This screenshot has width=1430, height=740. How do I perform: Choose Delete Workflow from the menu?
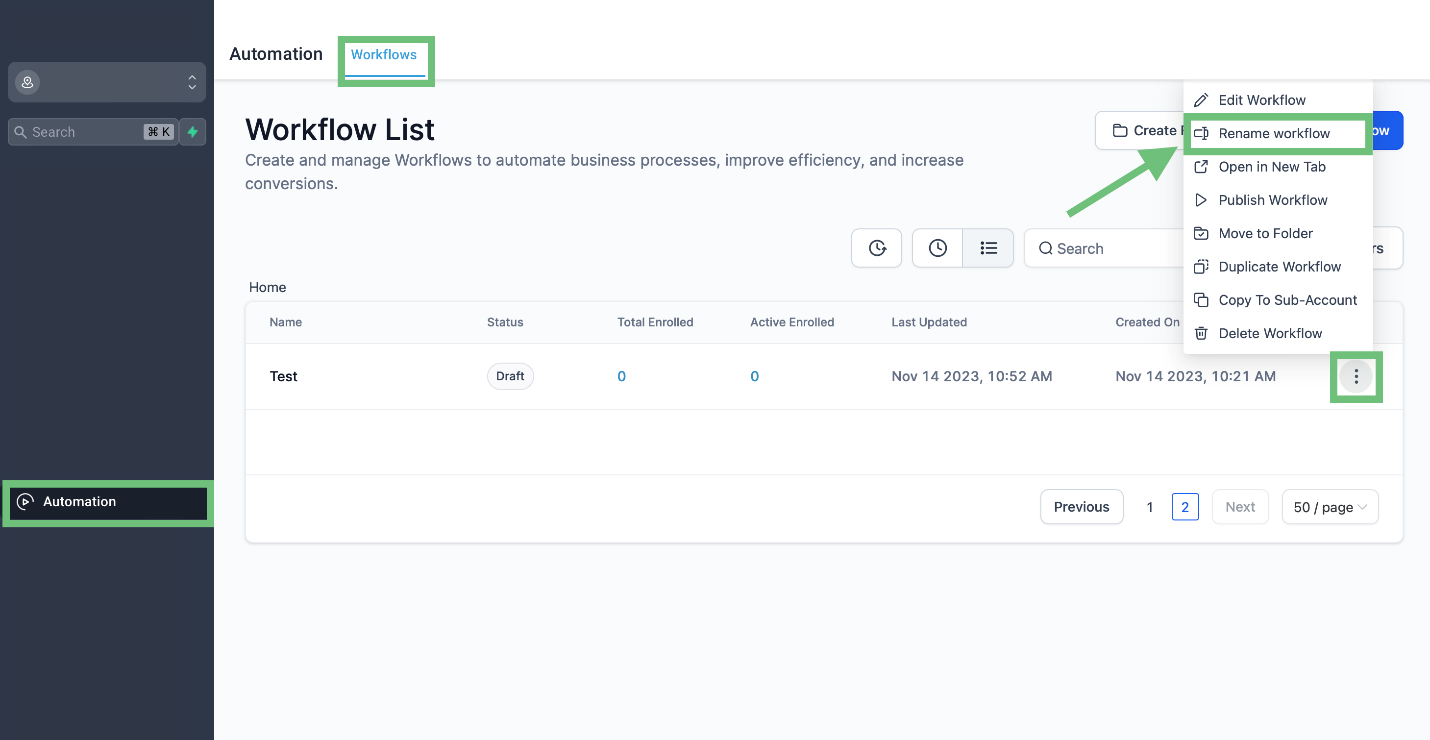coord(1278,333)
